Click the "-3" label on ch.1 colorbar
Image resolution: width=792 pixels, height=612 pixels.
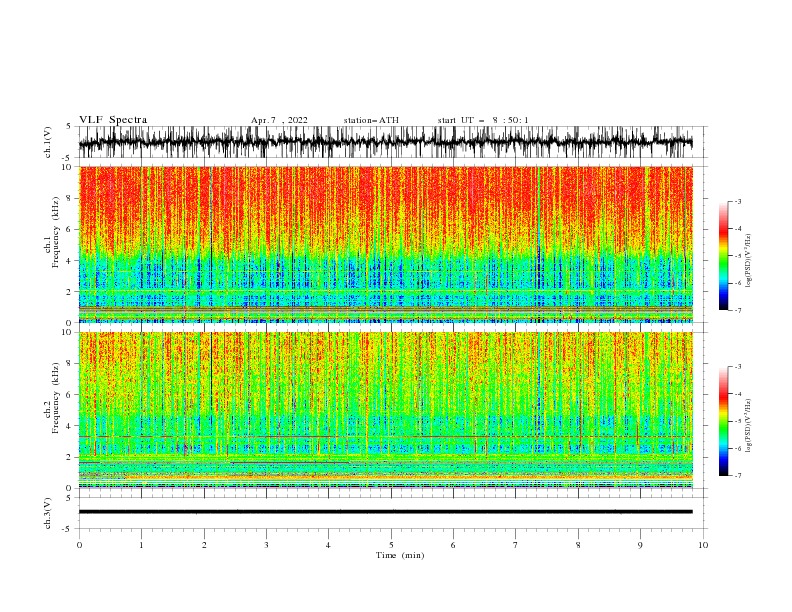tap(738, 201)
